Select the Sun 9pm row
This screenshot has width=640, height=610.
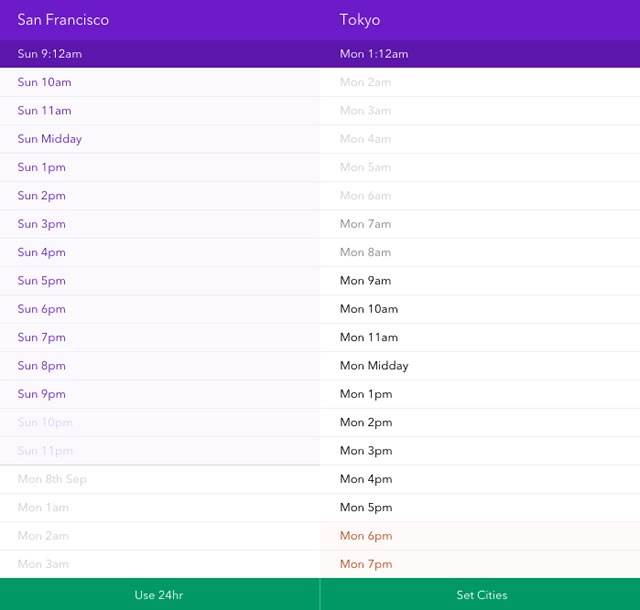point(160,394)
